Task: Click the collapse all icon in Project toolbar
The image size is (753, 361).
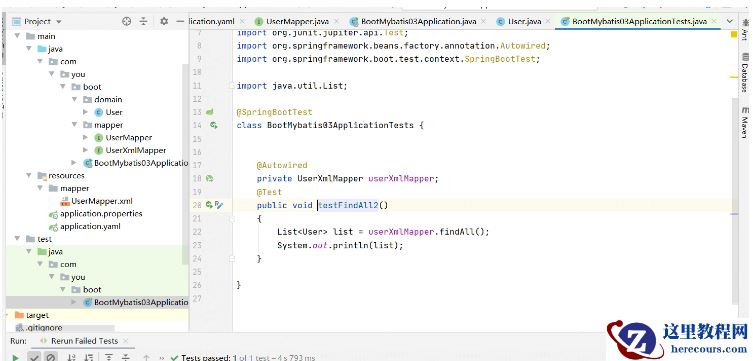Action: coord(144,21)
